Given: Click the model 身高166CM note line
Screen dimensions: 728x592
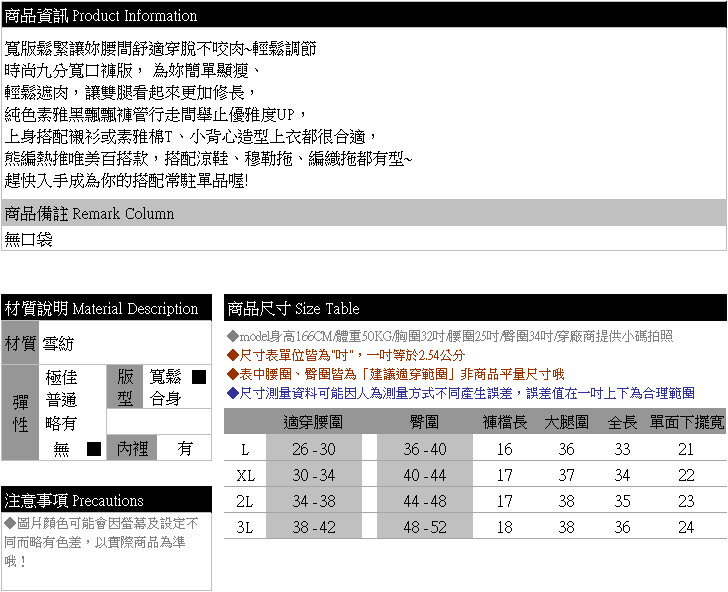Looking at the screenshot, I should point(450,336).
